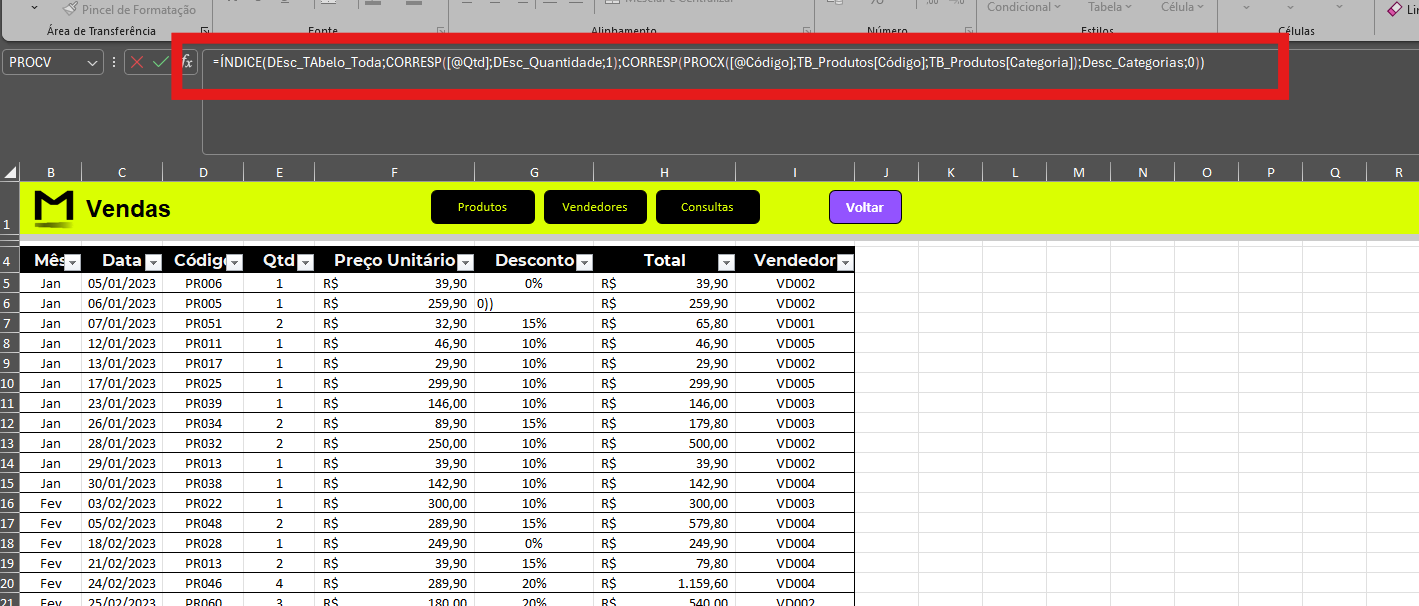Screen dimensions: 1419x606
Task: Select row 5 header
Action: (x=9, y=283)
